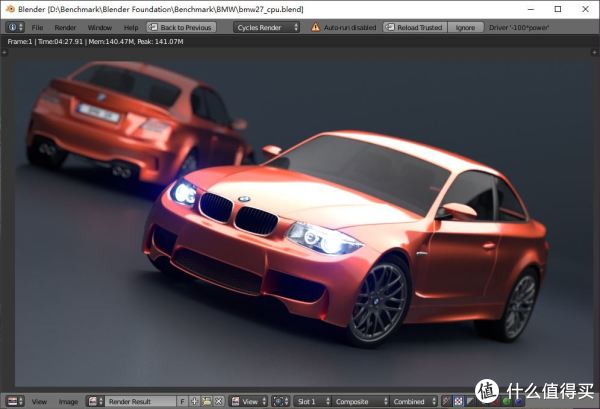The image size is (600, 409).
Task: Click the Frame:1 render time status line
Action: click(95, 41)
